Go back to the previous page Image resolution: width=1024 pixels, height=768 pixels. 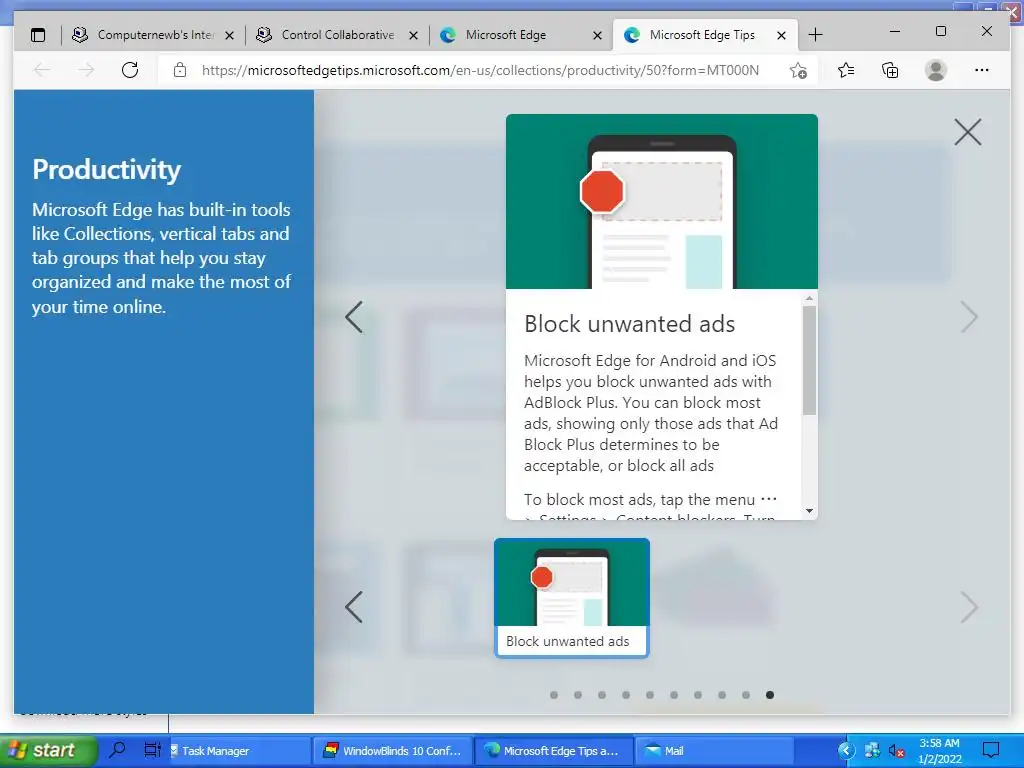coord(42,70)
